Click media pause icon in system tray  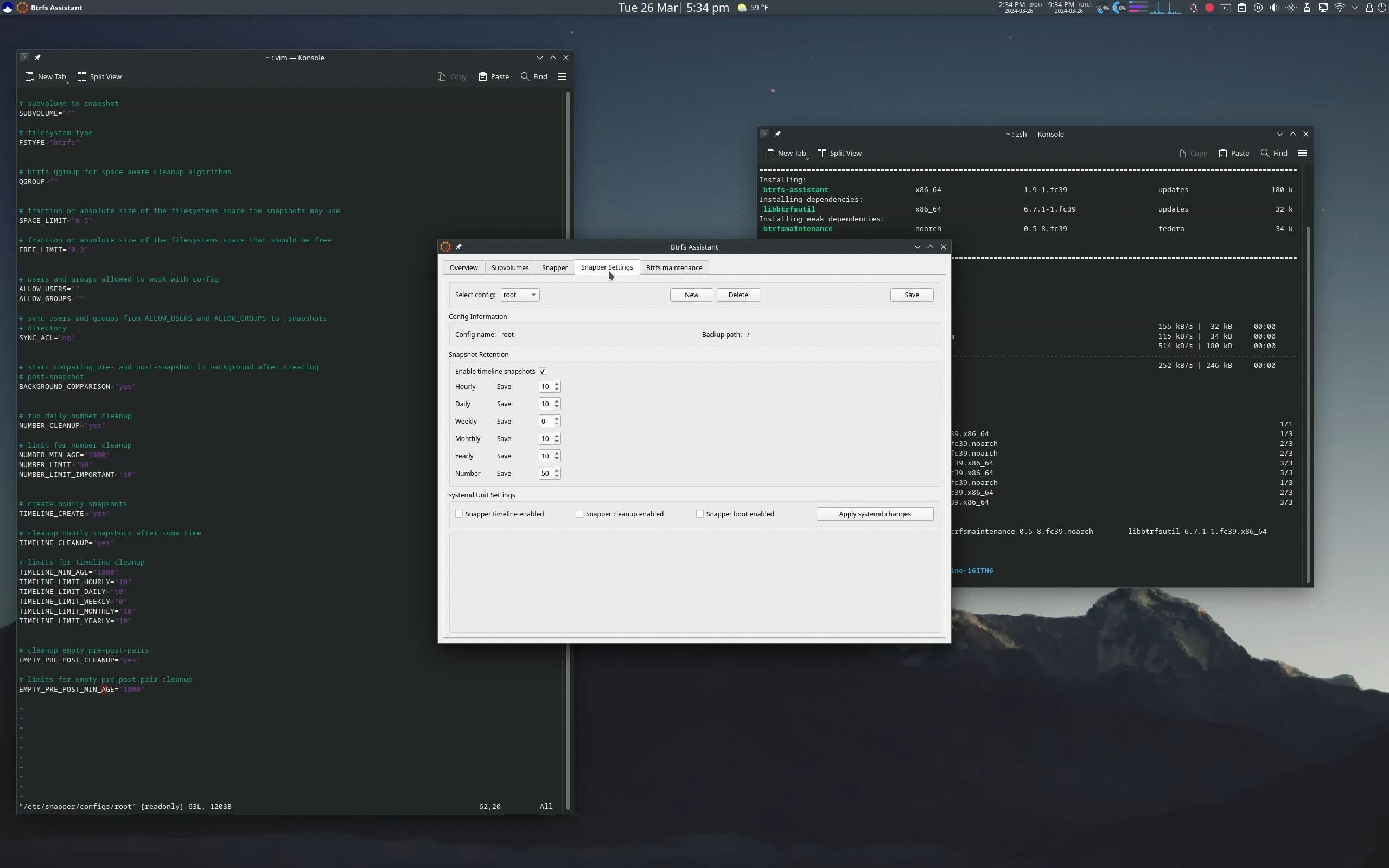click(x=1258, y=8)
